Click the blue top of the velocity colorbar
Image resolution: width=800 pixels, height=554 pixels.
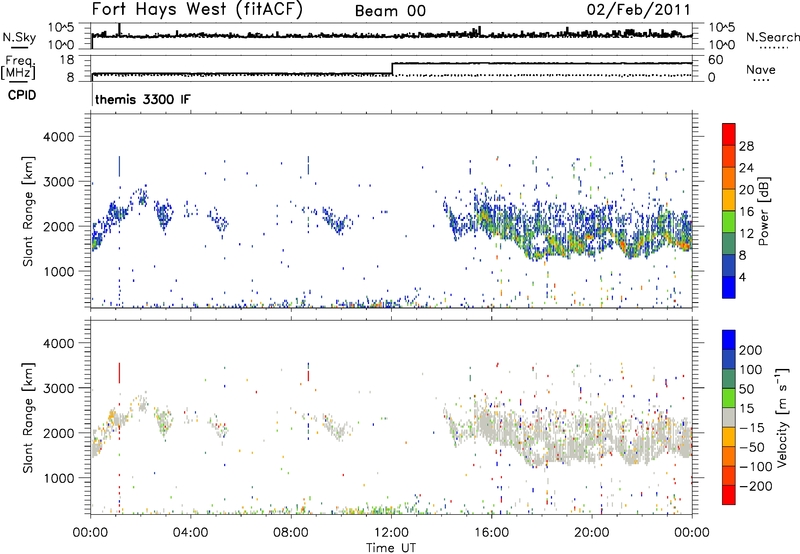tap(729, 340)
